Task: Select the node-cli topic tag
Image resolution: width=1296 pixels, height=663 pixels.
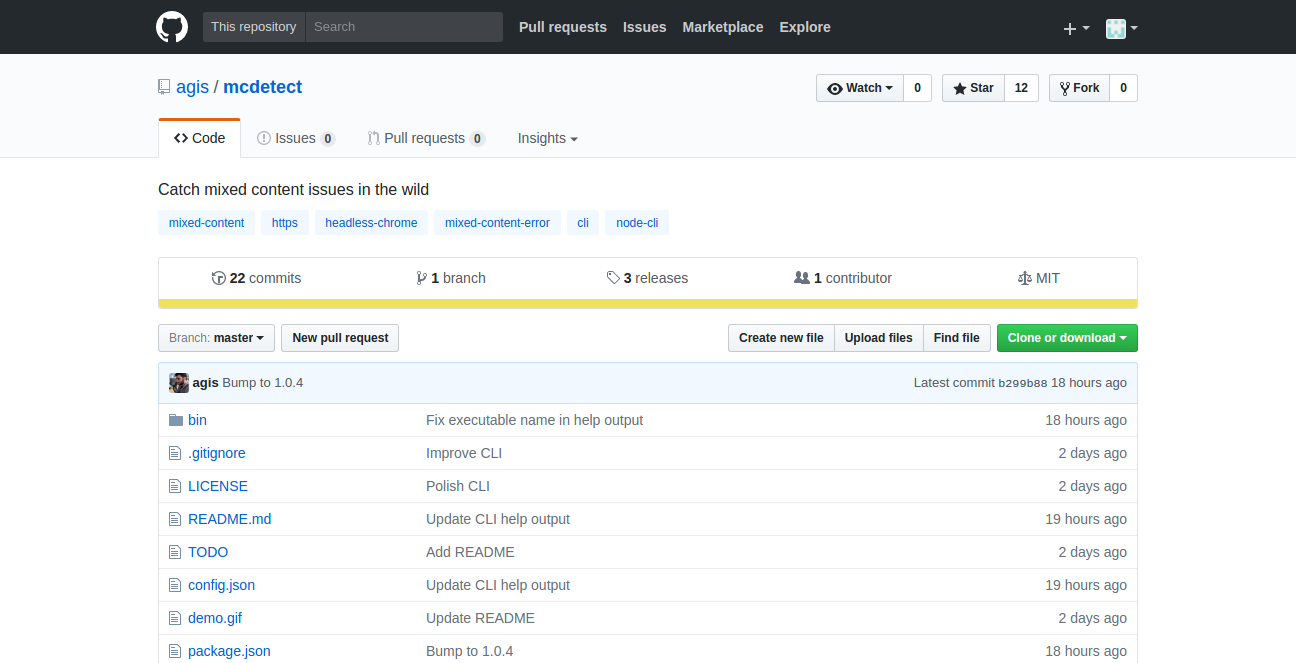Action: (x=637, y=223)
